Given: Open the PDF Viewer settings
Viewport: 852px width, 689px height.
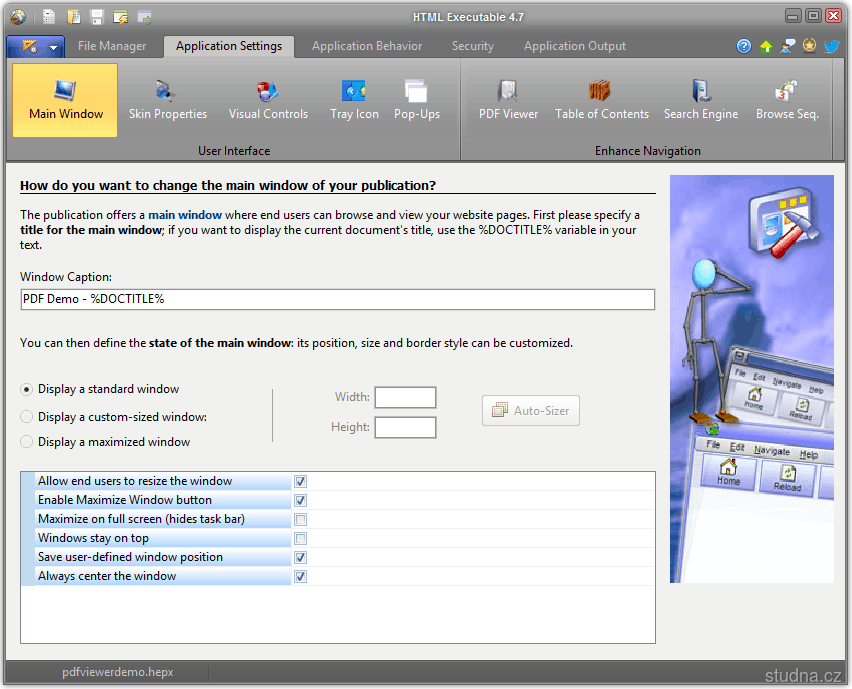Looking at the screenshot, I should (508, 100).
